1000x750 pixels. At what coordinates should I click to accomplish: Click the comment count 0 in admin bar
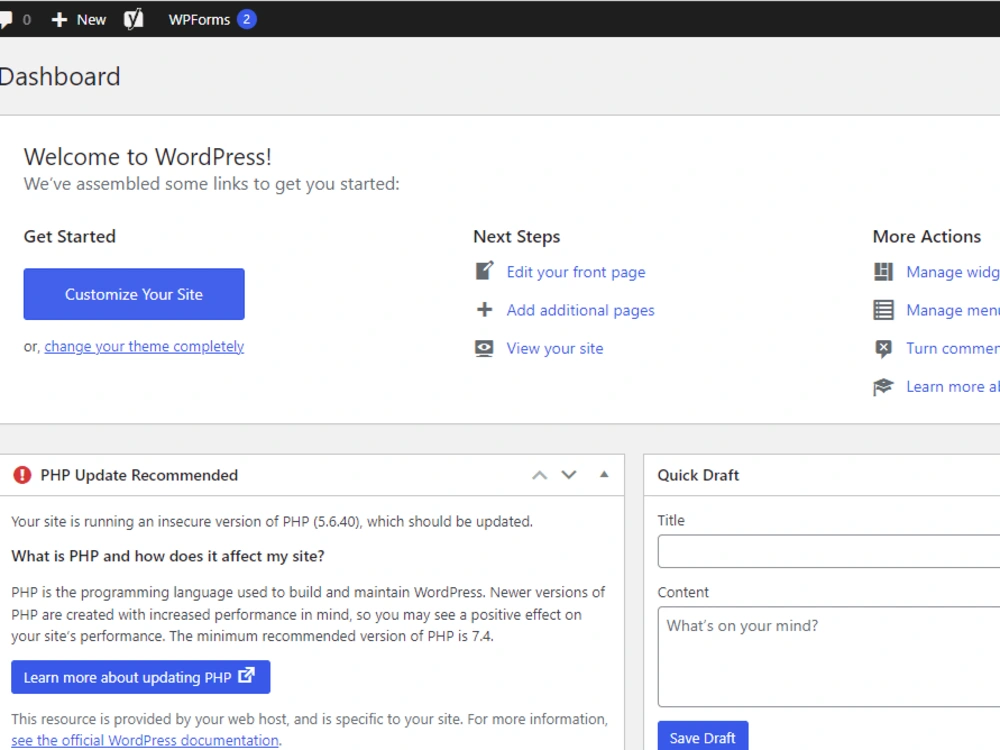tap(27, 20)
